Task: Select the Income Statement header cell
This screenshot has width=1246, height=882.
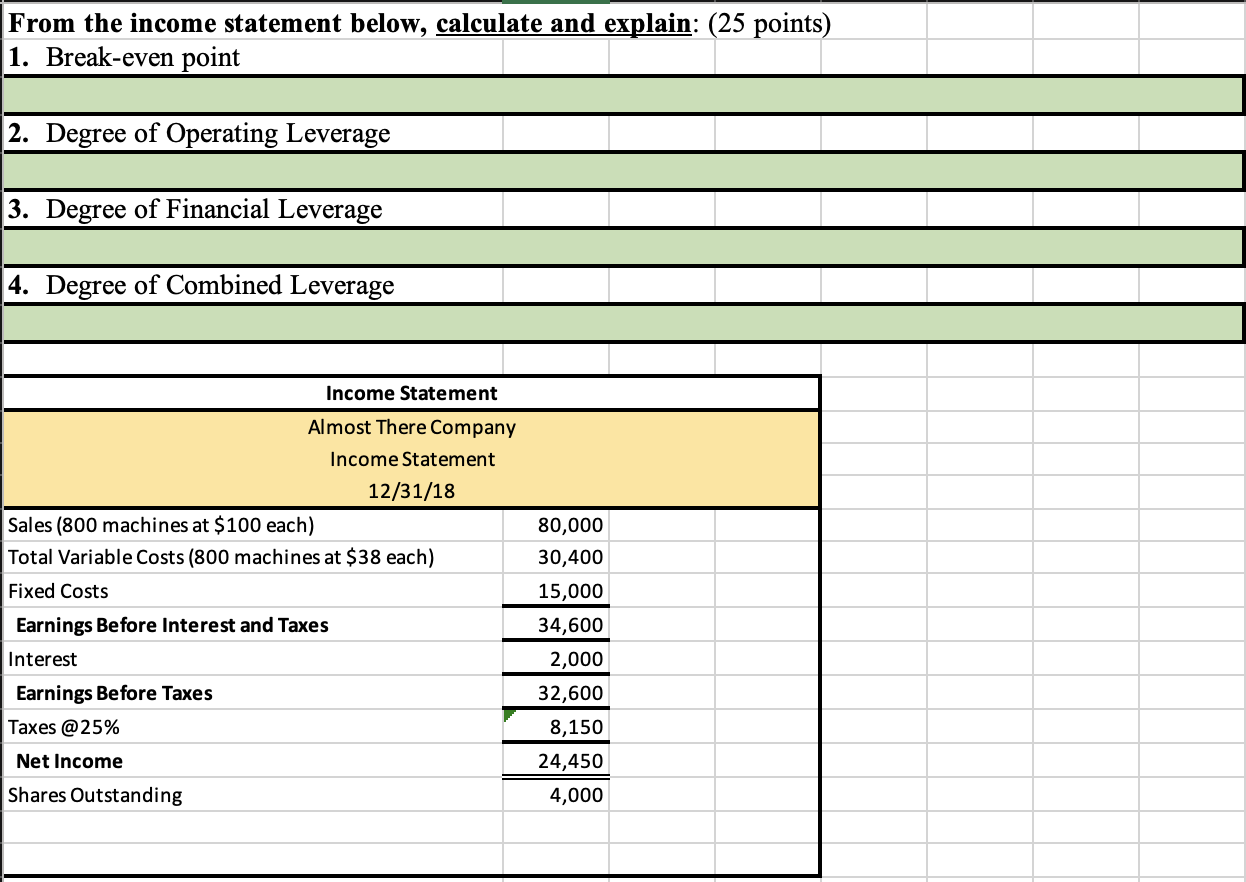Action: point(411,393)
